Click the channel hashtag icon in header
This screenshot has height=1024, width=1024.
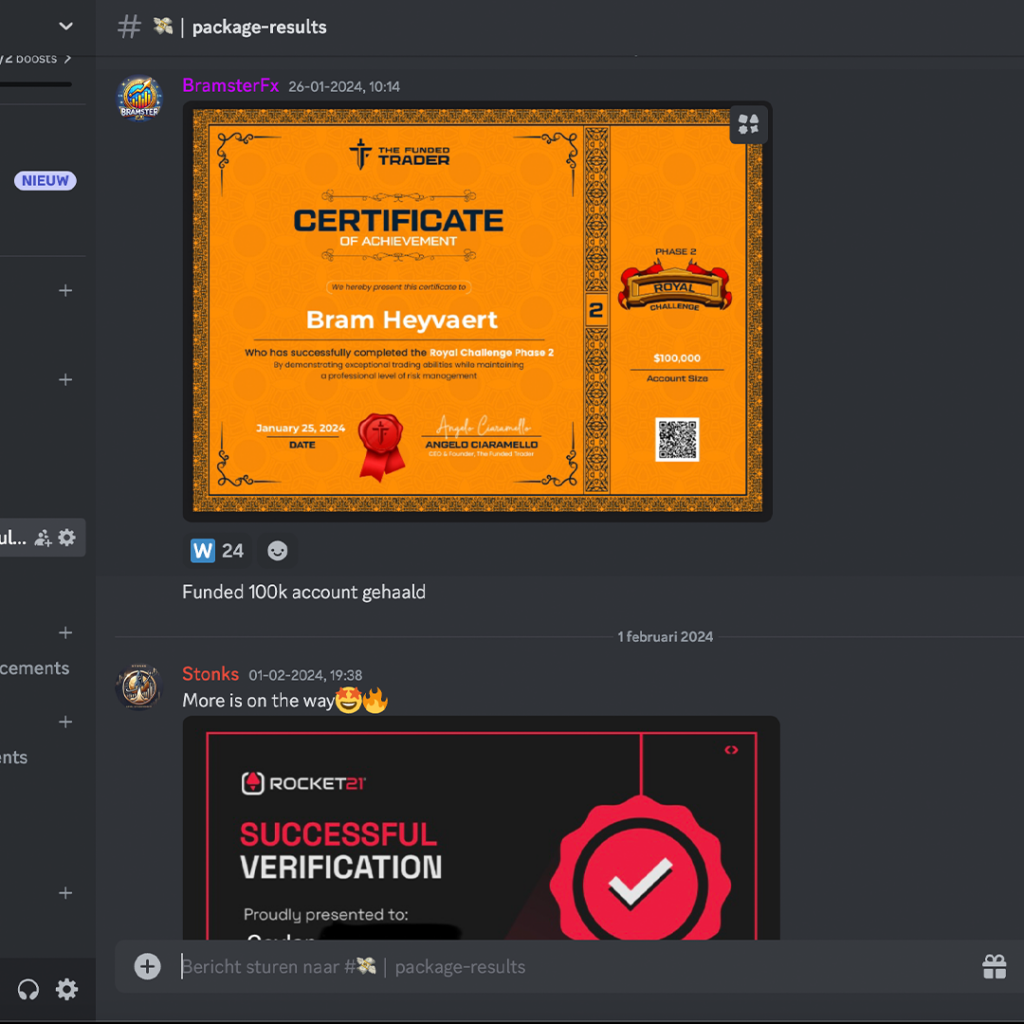pos(129,27)
